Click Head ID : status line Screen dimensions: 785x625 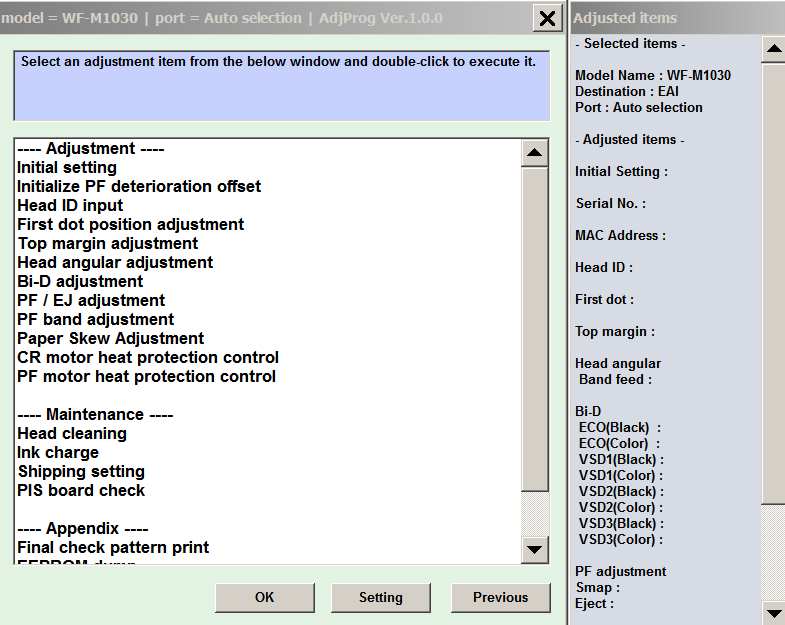point(604,268)
